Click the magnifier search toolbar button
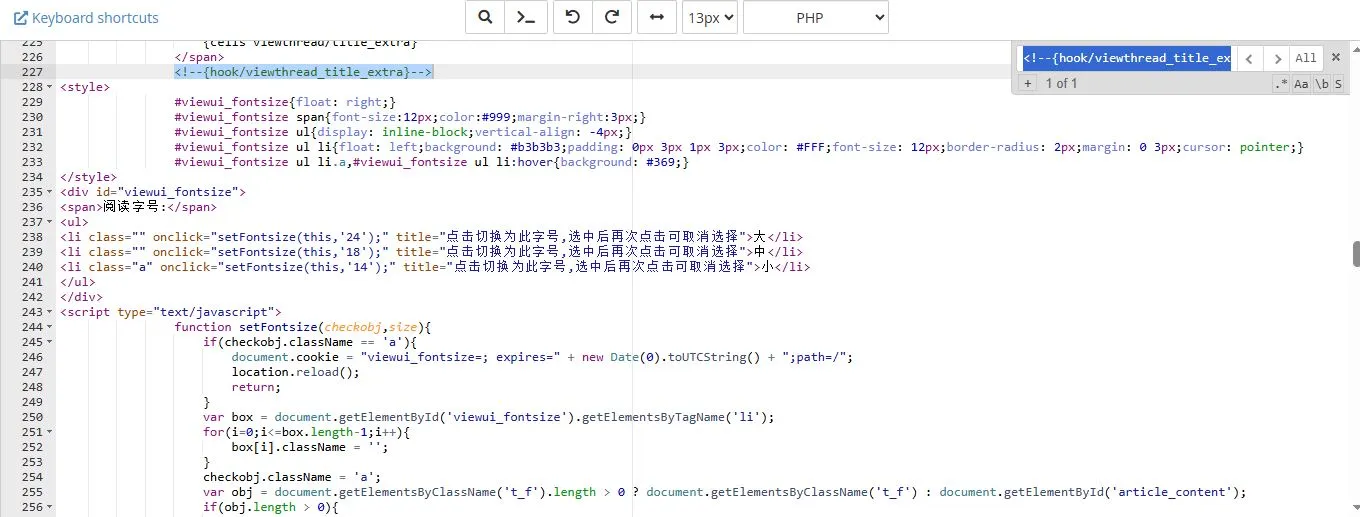 point(485,17)
